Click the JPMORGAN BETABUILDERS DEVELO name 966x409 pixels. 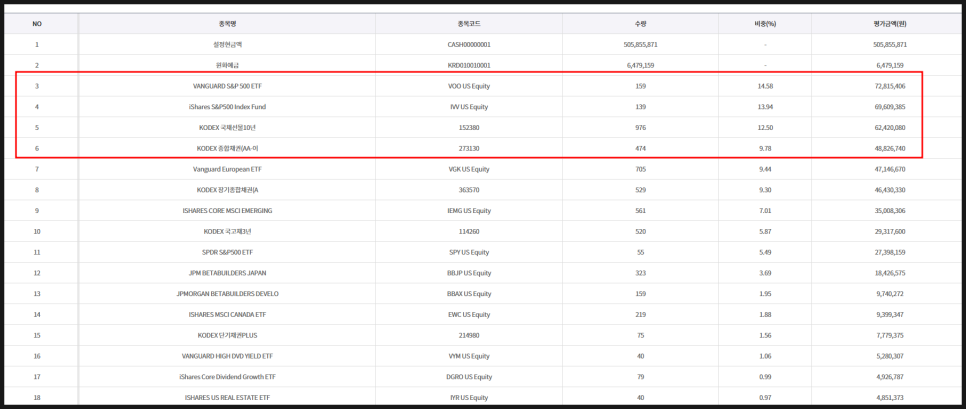tap(227, 294)
